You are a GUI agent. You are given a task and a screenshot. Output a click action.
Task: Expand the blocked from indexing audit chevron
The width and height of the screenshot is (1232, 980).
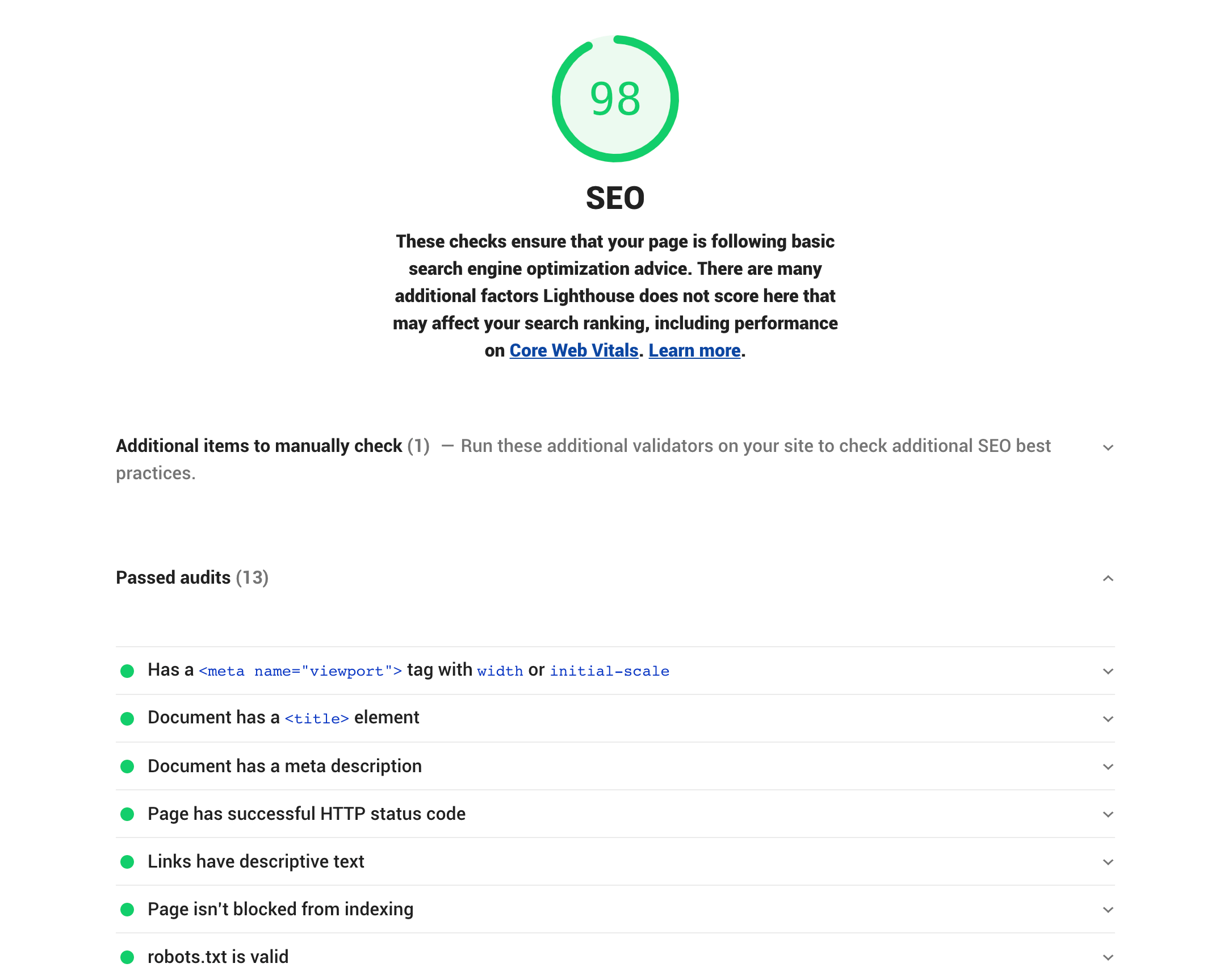click(x=1108, y=909)
